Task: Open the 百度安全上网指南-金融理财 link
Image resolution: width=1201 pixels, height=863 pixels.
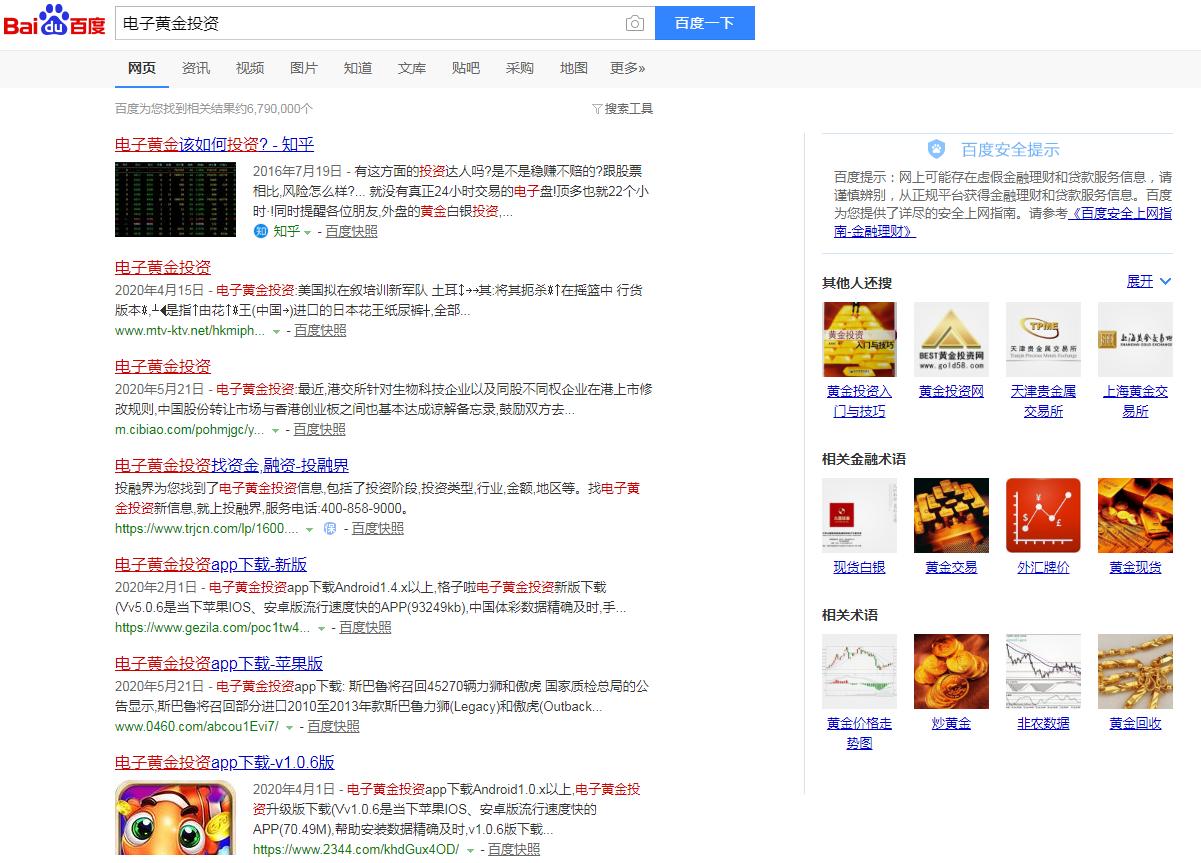Action: [1003, 222]
